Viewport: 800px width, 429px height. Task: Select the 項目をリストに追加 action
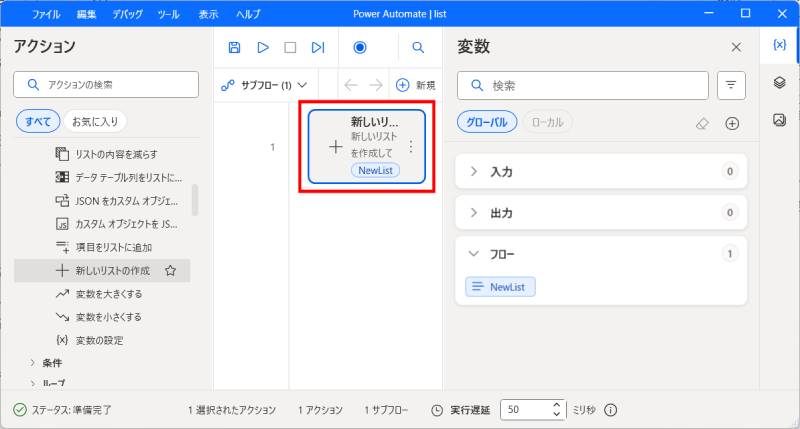tap(102, 247)
